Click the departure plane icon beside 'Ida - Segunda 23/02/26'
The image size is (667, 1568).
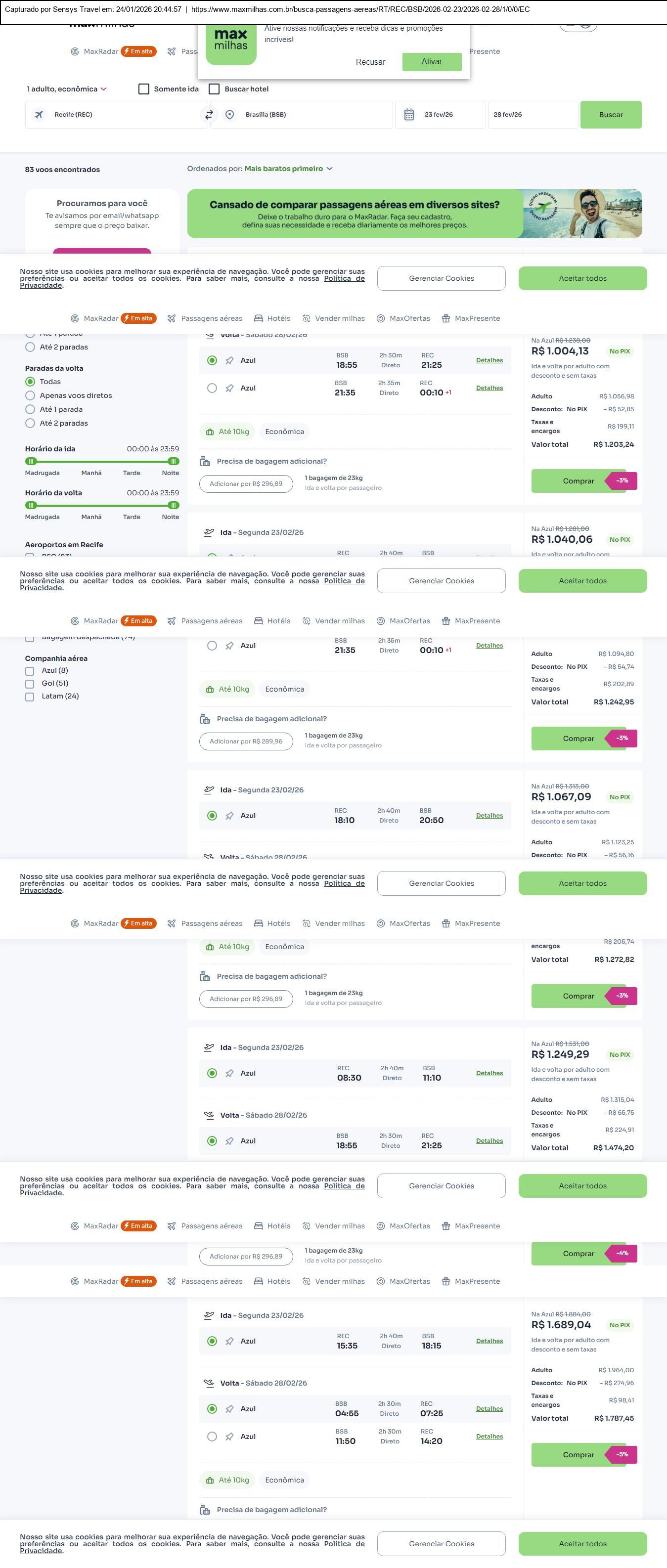click(209, 532)
